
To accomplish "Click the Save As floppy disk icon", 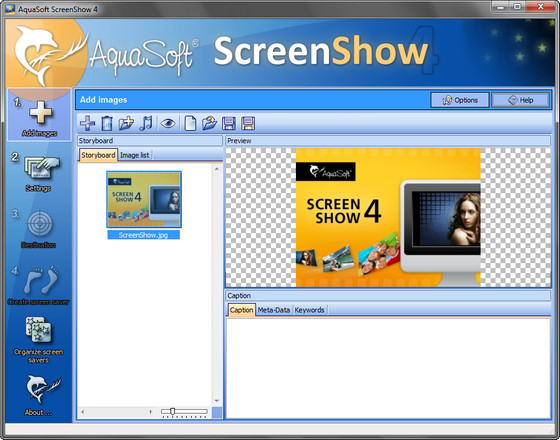I will 248,124.
